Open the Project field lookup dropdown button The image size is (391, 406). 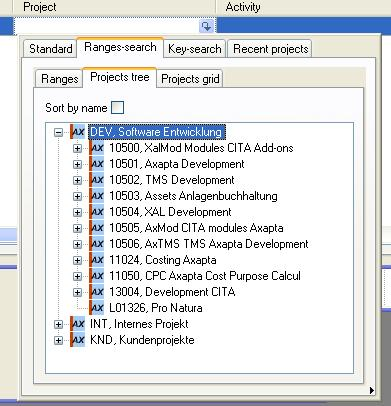[206, 26]
